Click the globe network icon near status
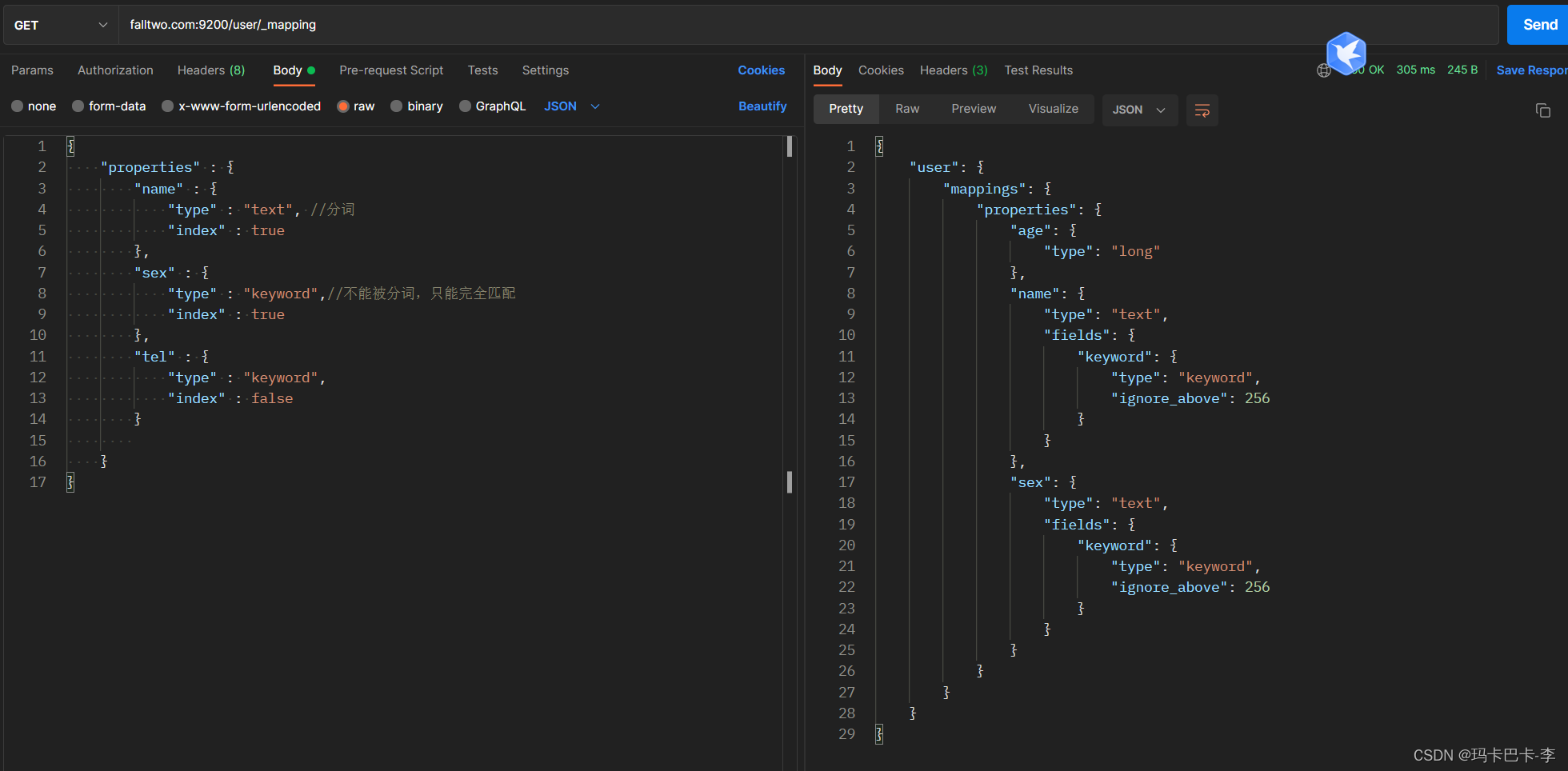The width and height of the screenshot is (1568, 771). click(1324, 70)
